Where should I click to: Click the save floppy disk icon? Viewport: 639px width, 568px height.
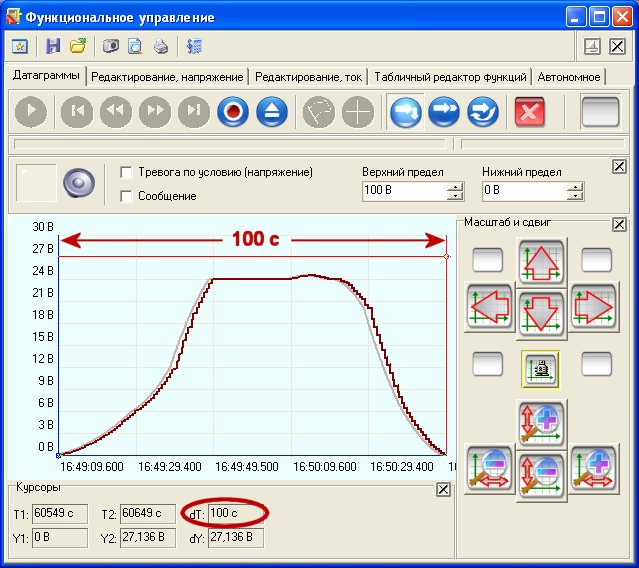(53, 46)
